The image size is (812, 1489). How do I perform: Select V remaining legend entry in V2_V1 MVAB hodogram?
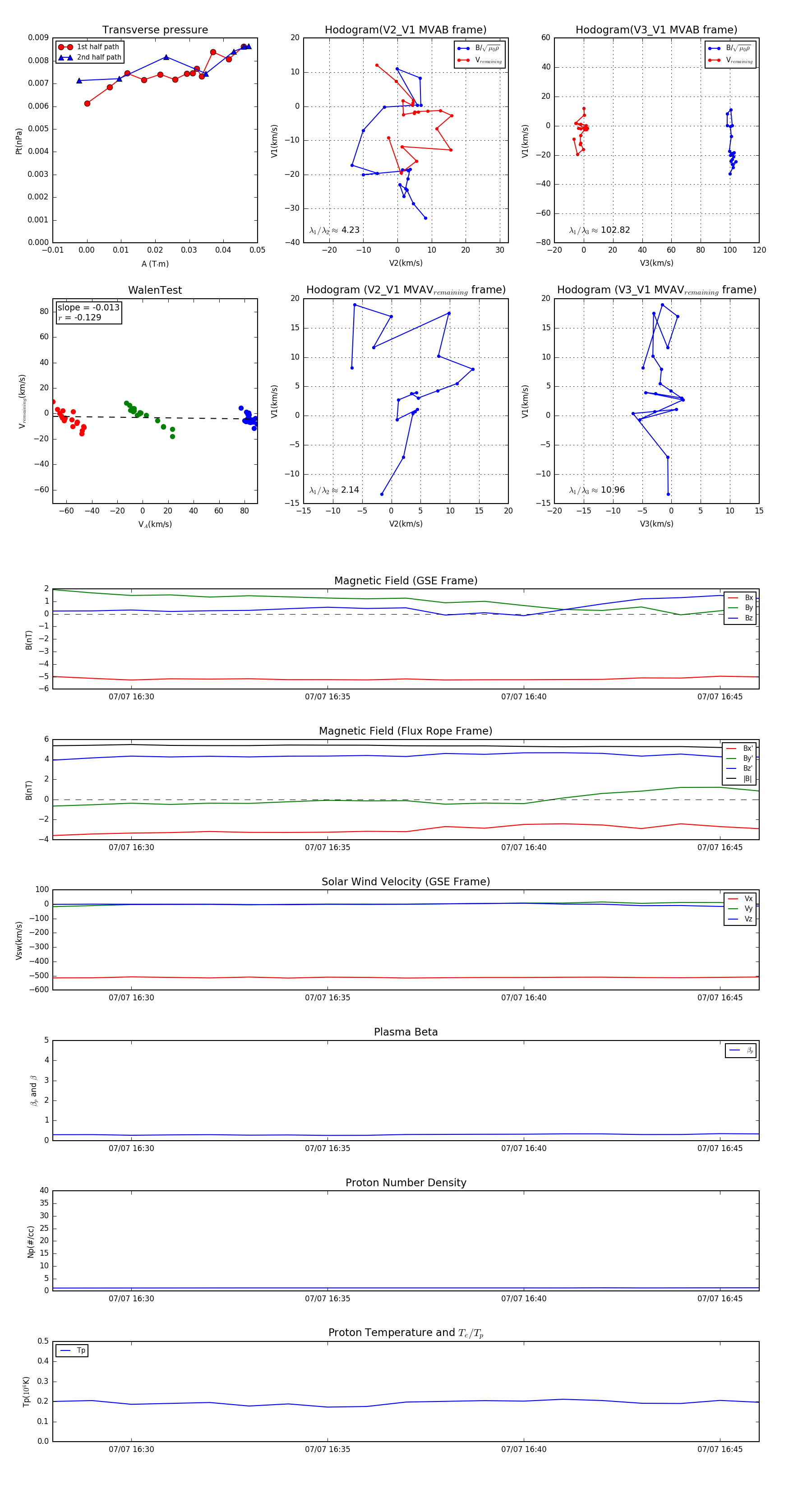pyautogui.click(x=480, y=60)
